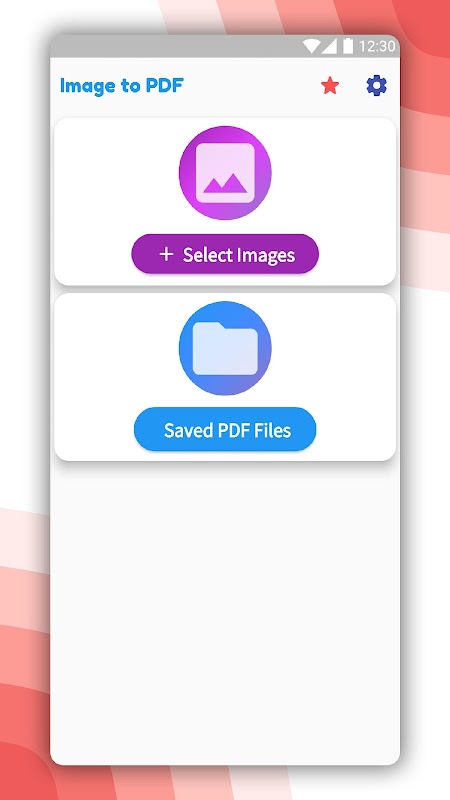This screenshot has width=450, height=800.
Task: Click the white folder shape in blue circle
Action: pos(225,348)
